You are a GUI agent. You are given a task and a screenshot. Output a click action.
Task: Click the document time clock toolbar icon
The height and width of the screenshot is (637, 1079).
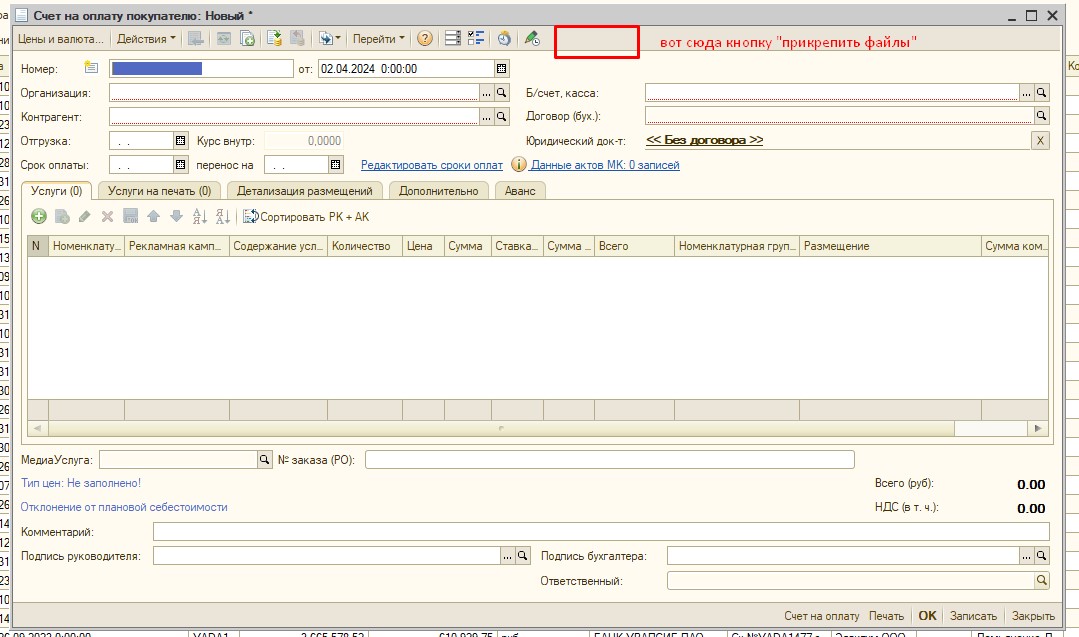[x=504, y=39]
